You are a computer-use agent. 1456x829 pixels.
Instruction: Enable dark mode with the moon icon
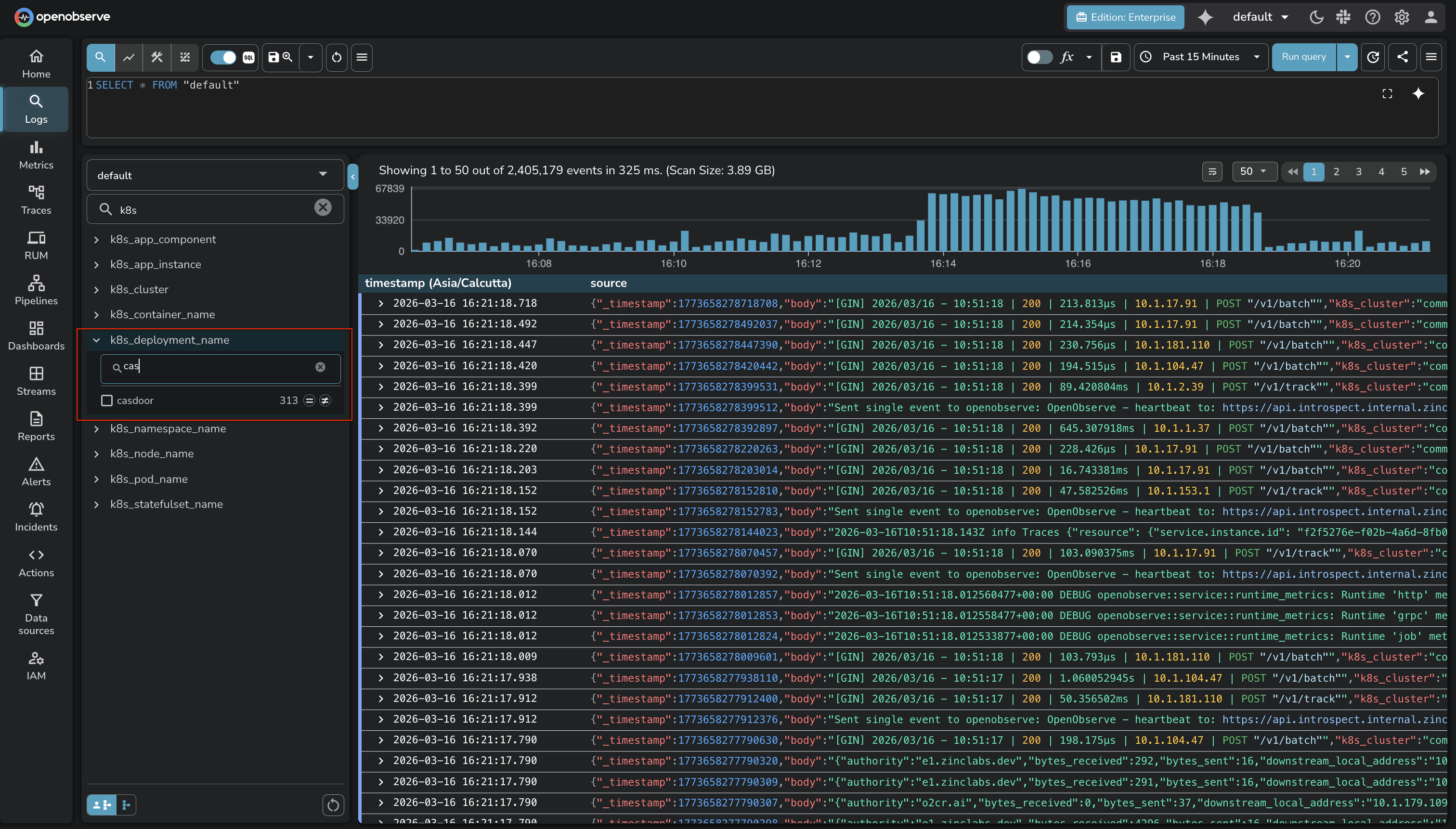pyautogui.click(x=1315, y=17)
